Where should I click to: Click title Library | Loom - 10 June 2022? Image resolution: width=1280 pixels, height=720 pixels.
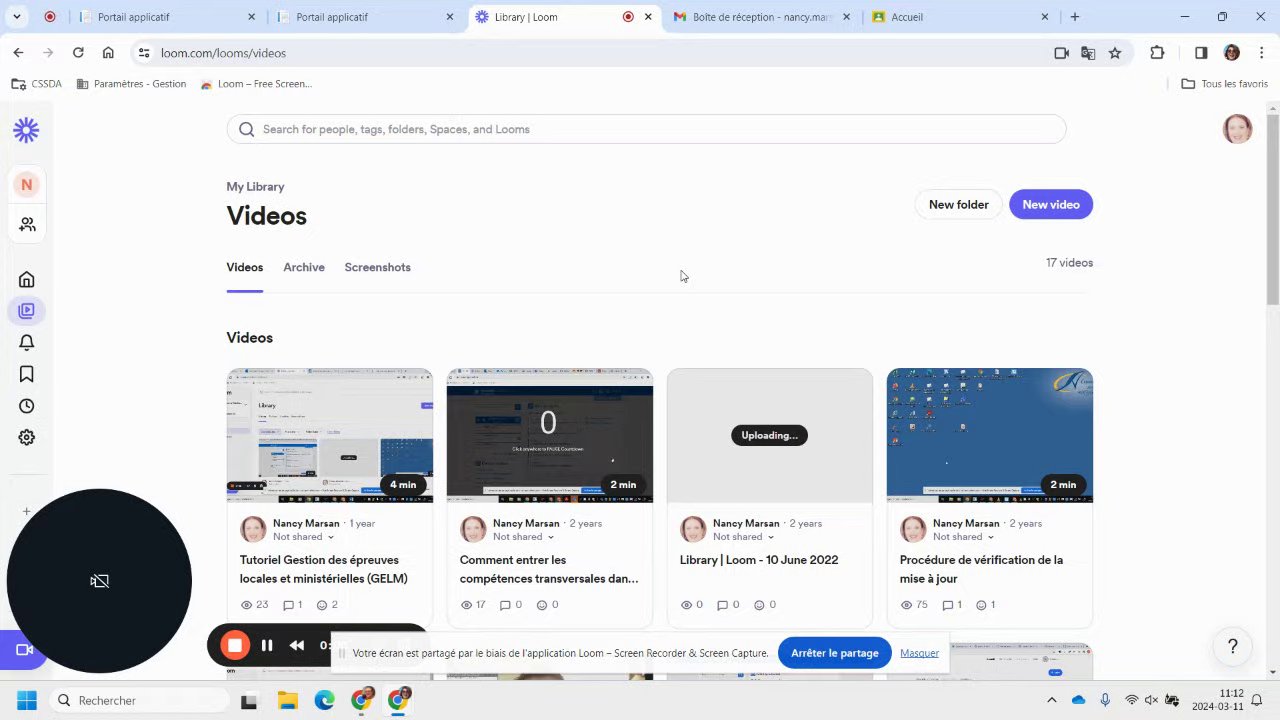coord(759,560)
